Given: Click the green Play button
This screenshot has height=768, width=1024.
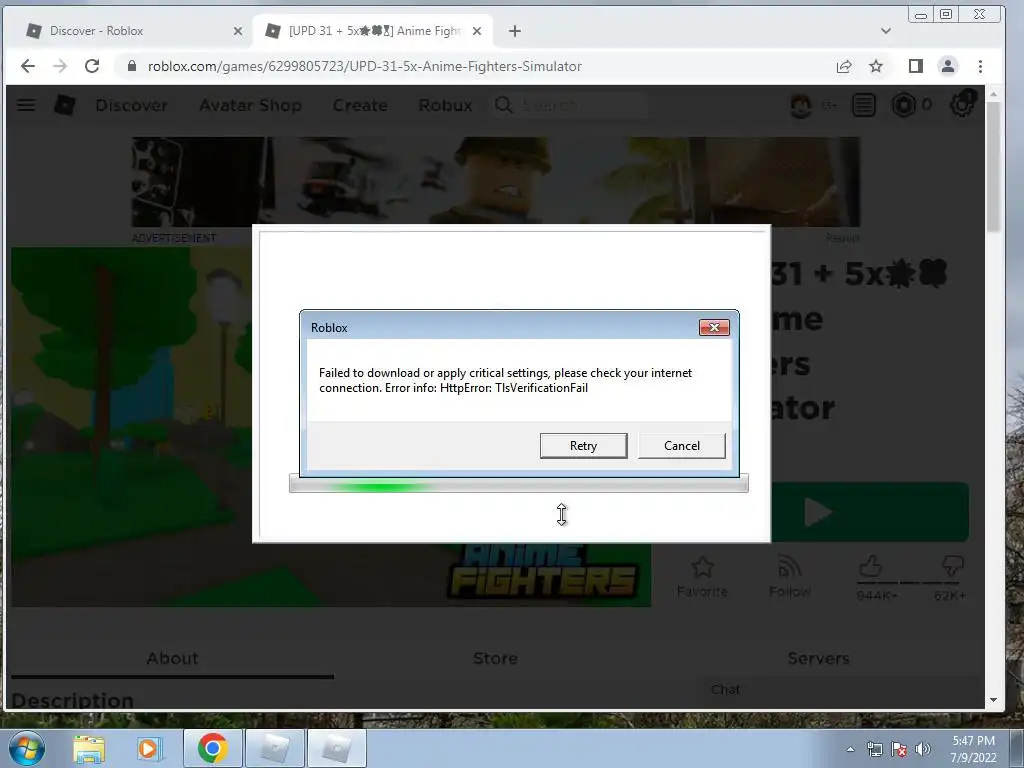Looking at the screenshot, I should pos(869,512).
